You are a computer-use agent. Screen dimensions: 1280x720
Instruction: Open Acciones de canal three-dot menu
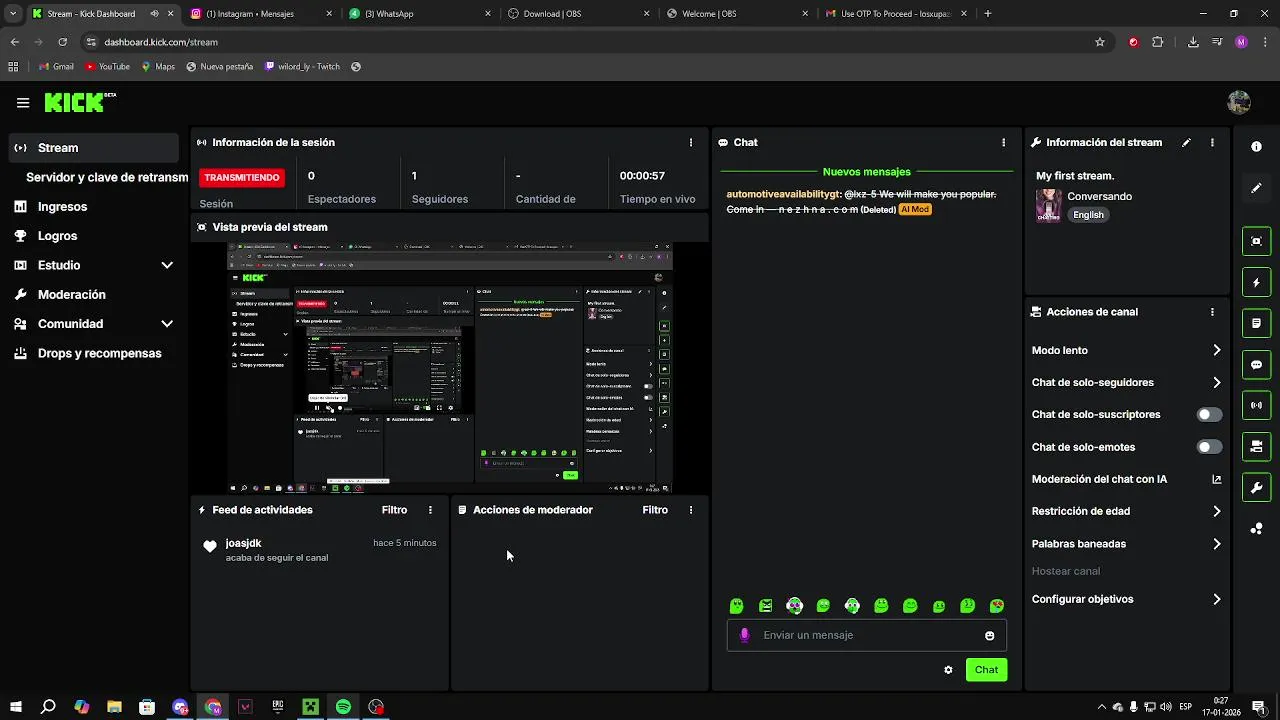1212,312
